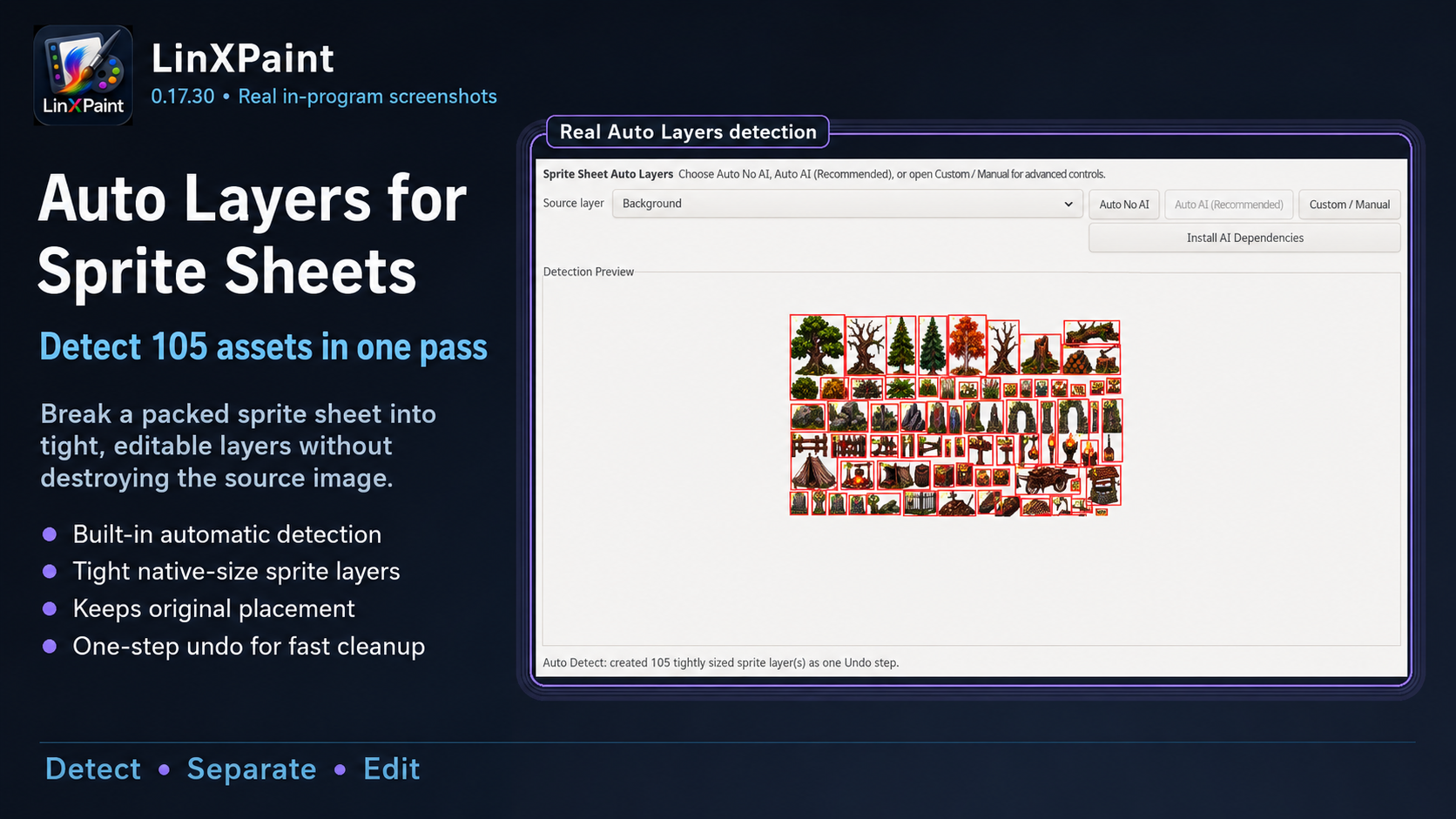The image size is (1456, 819).
Task: Click the "Detection Preview" label
Action: click(589, 272)
